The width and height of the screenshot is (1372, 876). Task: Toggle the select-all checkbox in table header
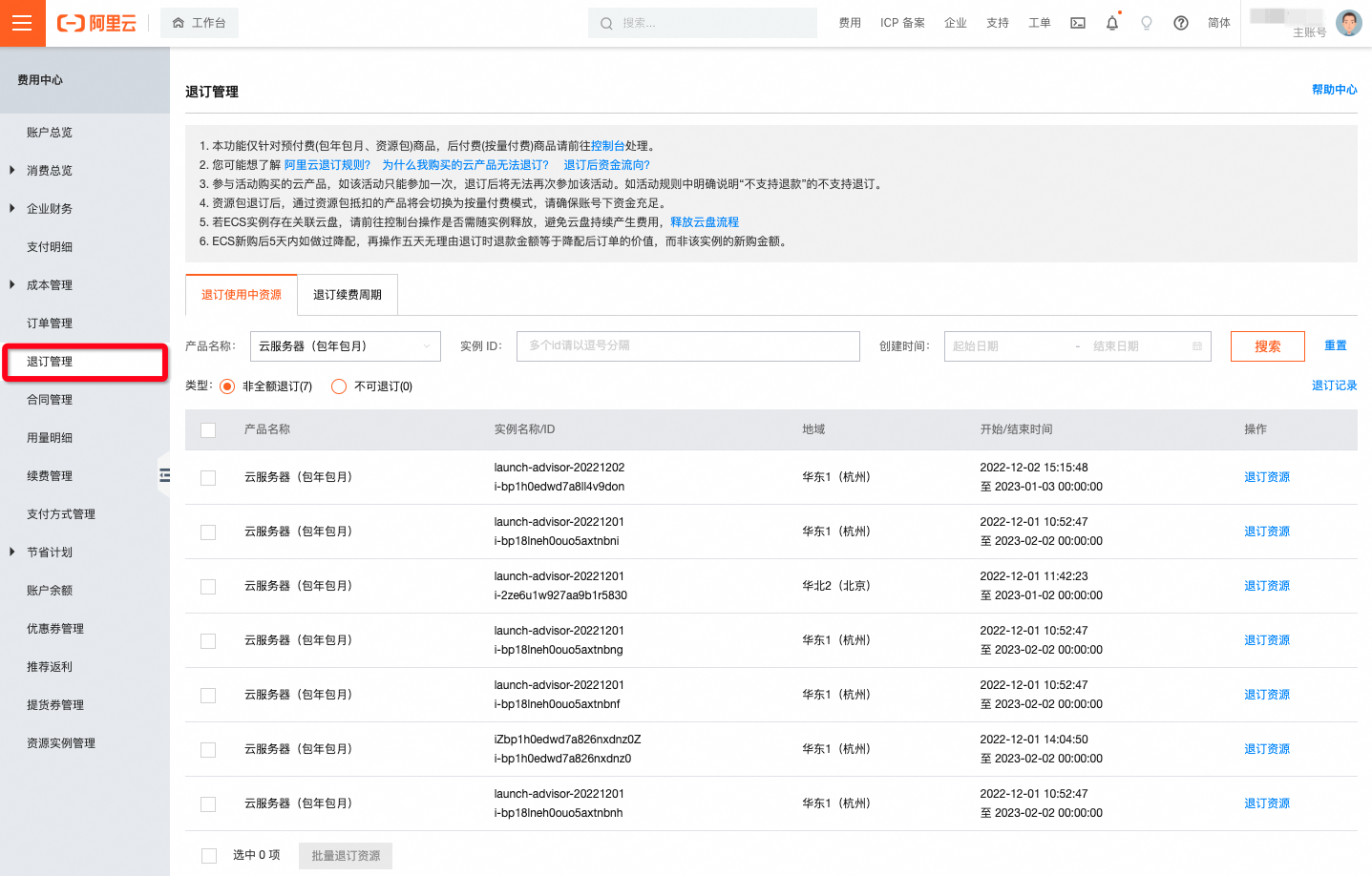pyautogui.click(x=208, y=430)
